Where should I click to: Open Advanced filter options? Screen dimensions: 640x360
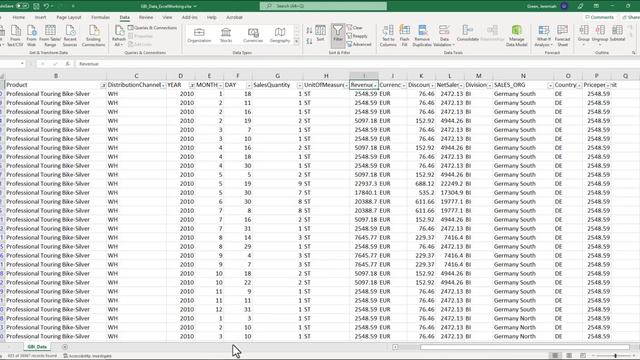pos(359,44)
